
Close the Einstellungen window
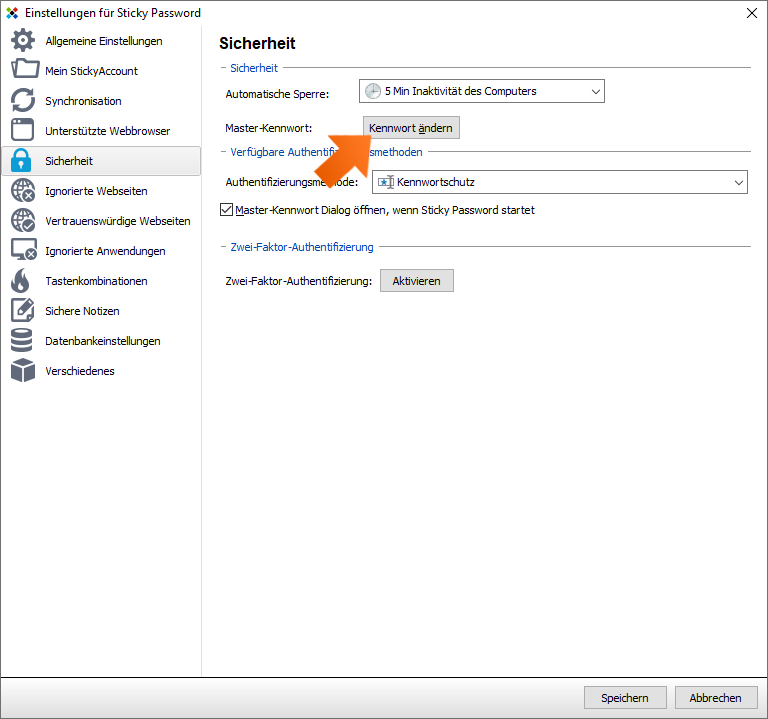(x=751, y=13)
